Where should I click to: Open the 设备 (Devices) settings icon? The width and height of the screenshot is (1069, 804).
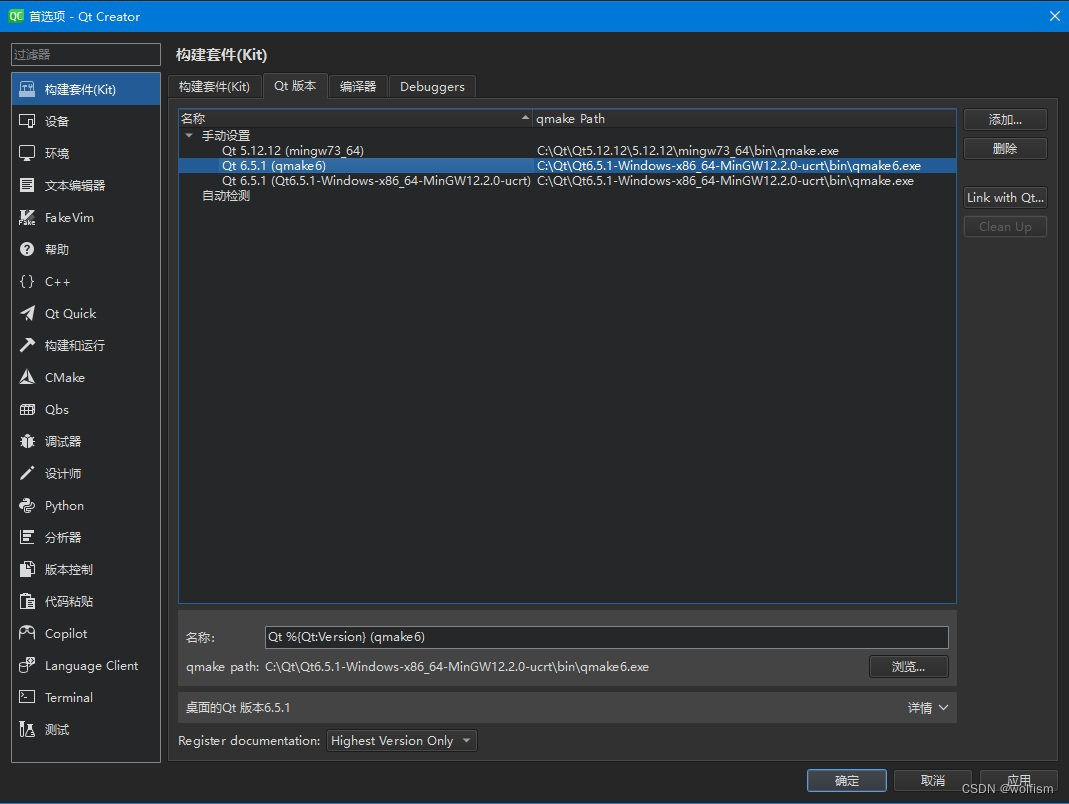click(27, 121)
